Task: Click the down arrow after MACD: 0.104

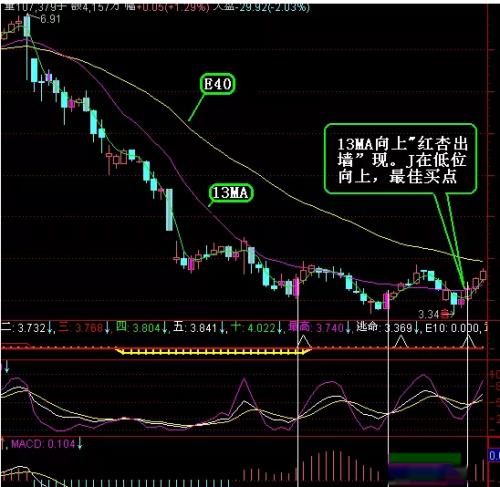Action: pyautogui.click(x=80, y=444)
